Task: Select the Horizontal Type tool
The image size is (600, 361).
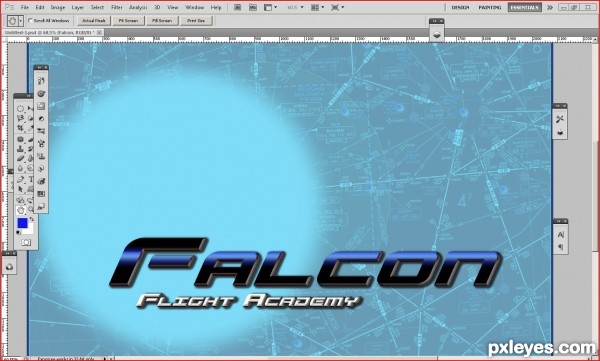Action: [x=31, y=180]
